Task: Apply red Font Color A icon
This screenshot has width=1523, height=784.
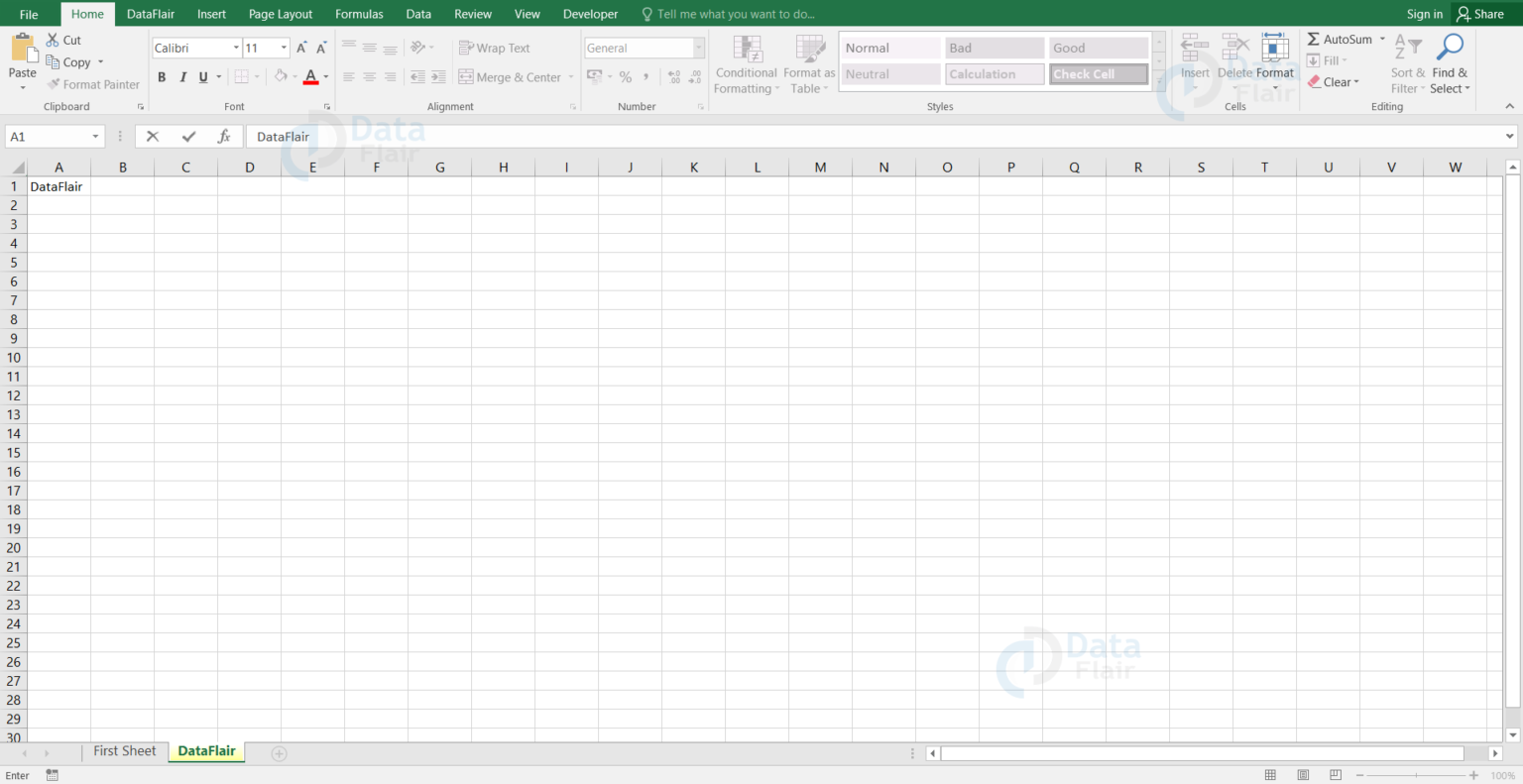Action: [311, 76]
